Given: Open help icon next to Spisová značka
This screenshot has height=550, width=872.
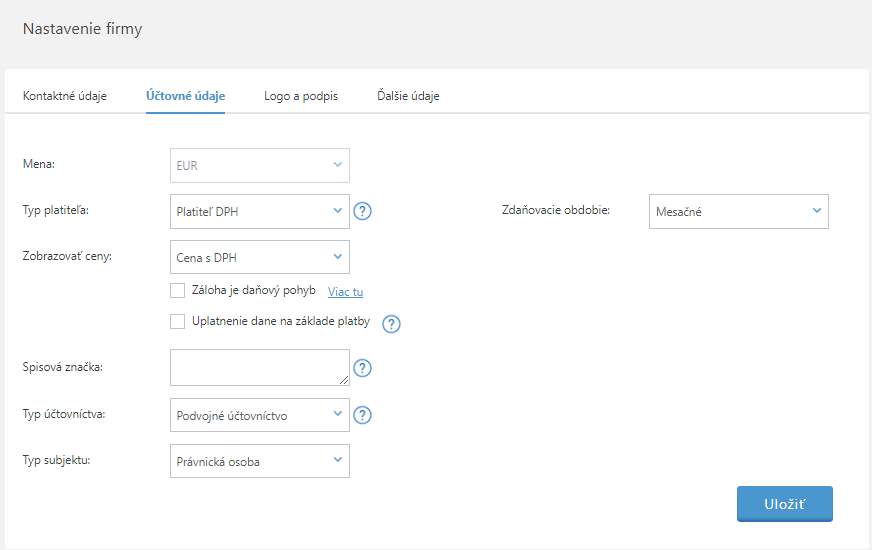Looking at the screenshot, I should (363, 368).
